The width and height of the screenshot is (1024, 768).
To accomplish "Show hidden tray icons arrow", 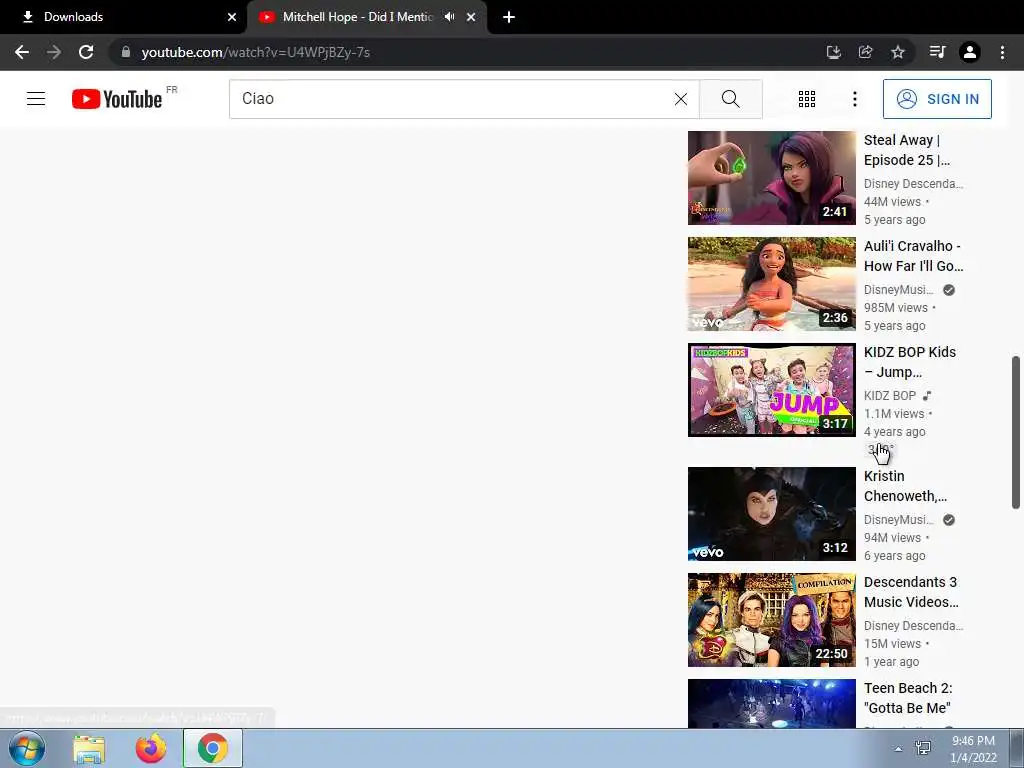I will (898, 749).
